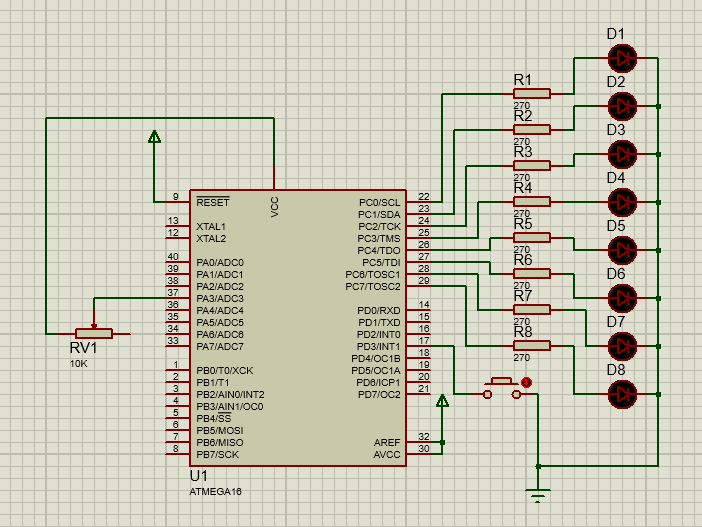702x527 pixels.
Task: Select resistor R8 symbol
Action: [532, 346]
